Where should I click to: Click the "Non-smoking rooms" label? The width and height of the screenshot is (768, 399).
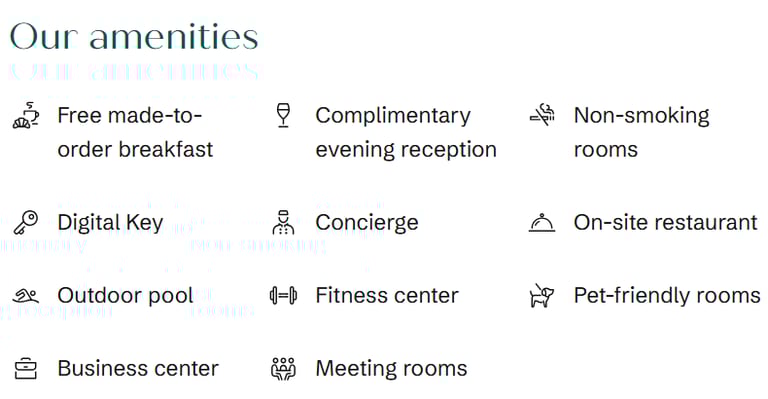coord(642,132)
